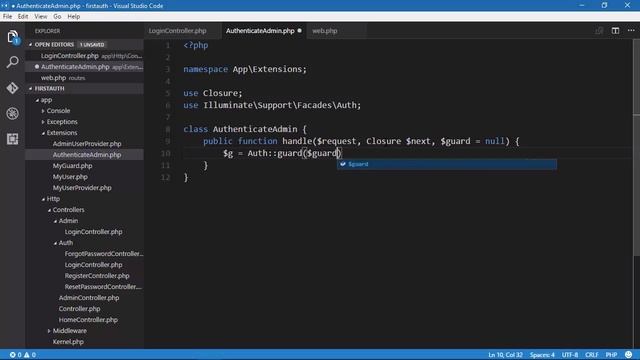Click Ln 10, Col 32 in status bar
Viewport: 640px width, 360px height.
pos(505,355)
